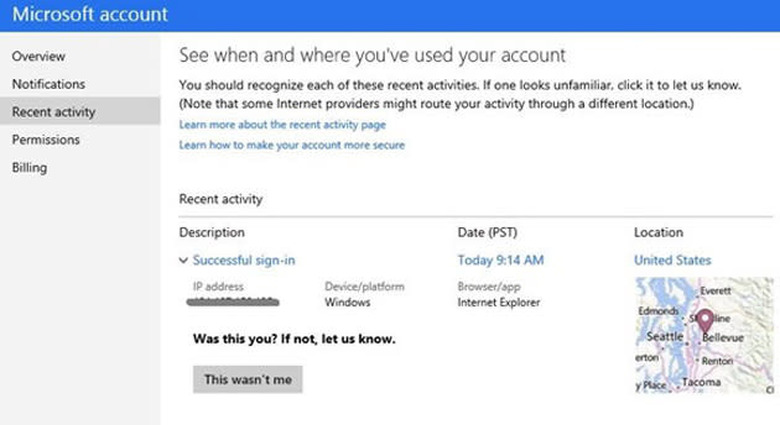Click the 'Location' column header

(658, 232)
